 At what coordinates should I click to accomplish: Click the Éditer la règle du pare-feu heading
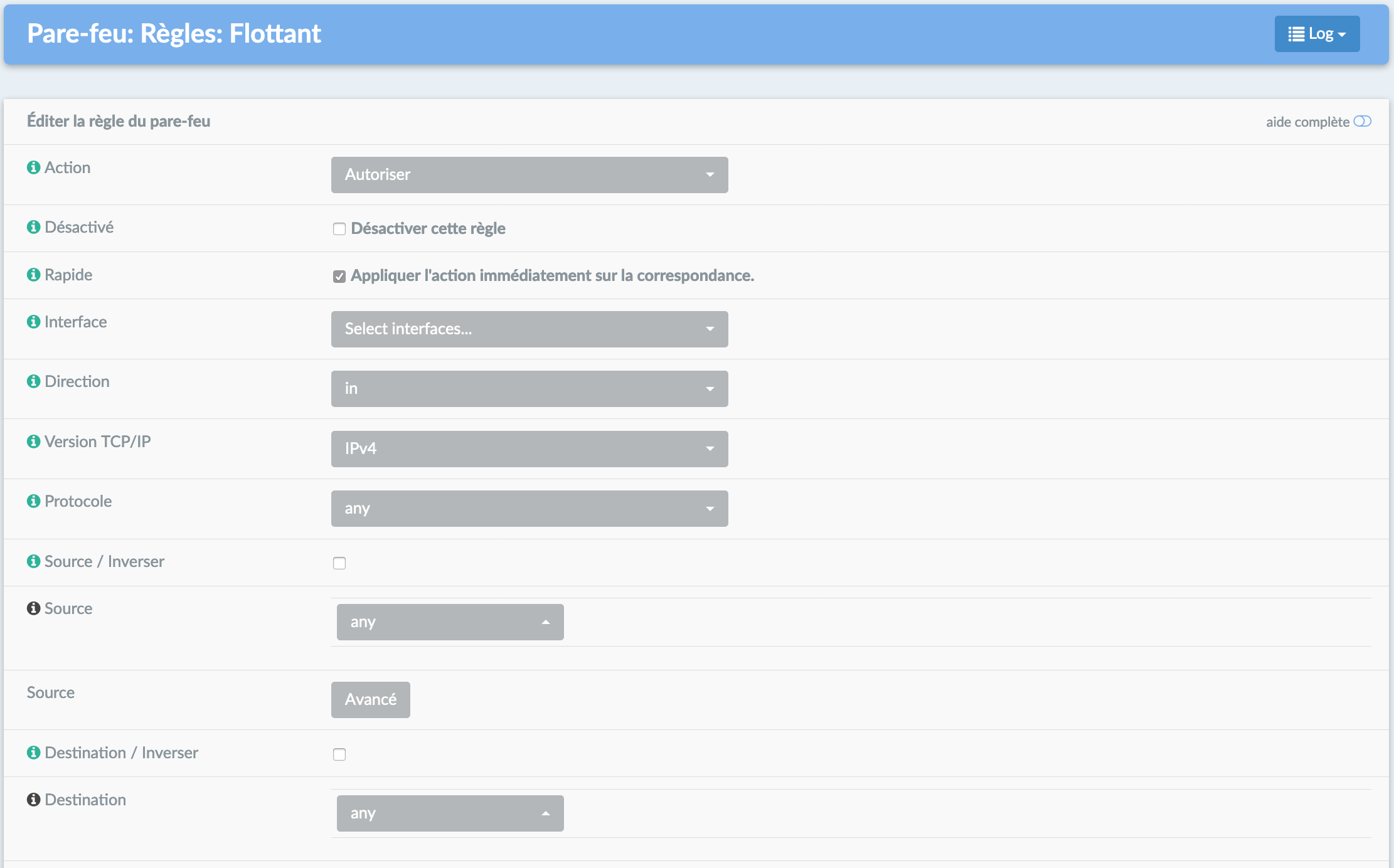point(119,121)
